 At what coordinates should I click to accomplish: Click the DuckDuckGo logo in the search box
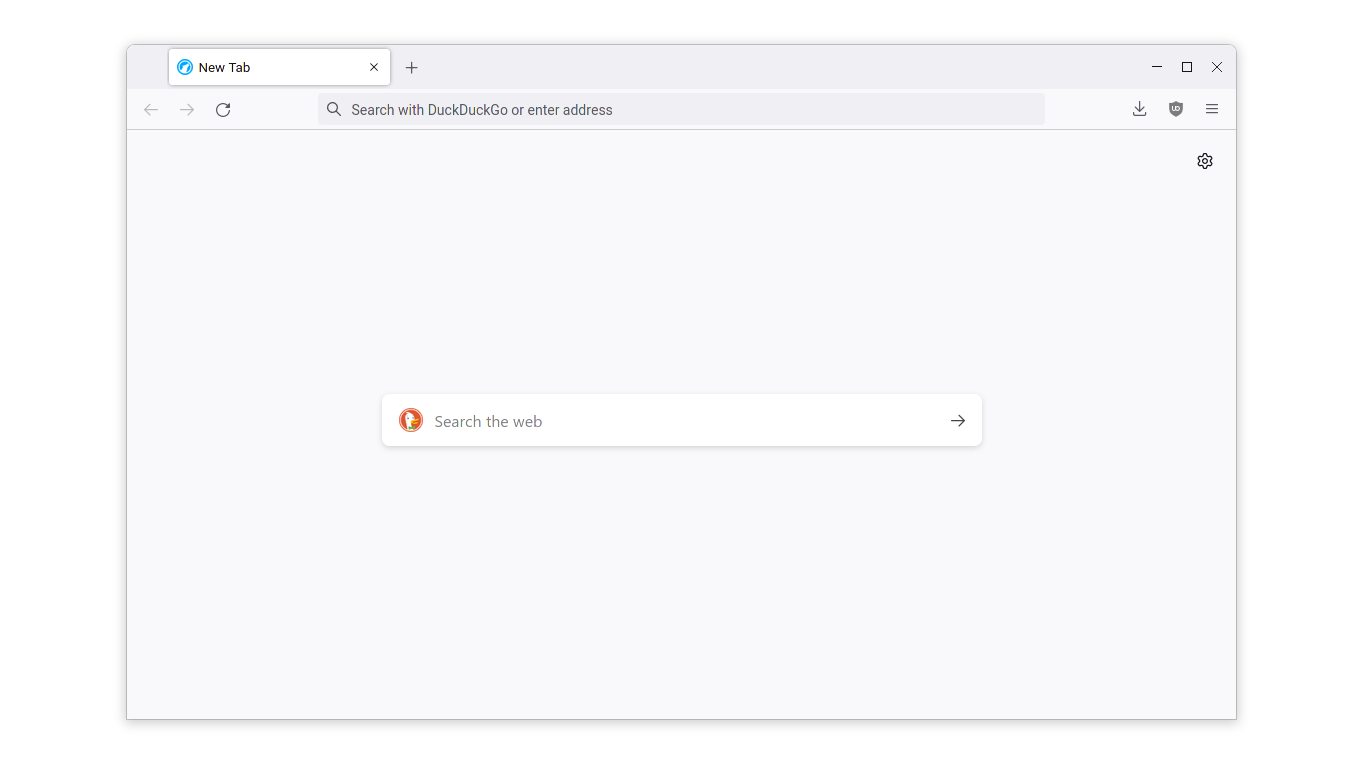click(411, 421)
